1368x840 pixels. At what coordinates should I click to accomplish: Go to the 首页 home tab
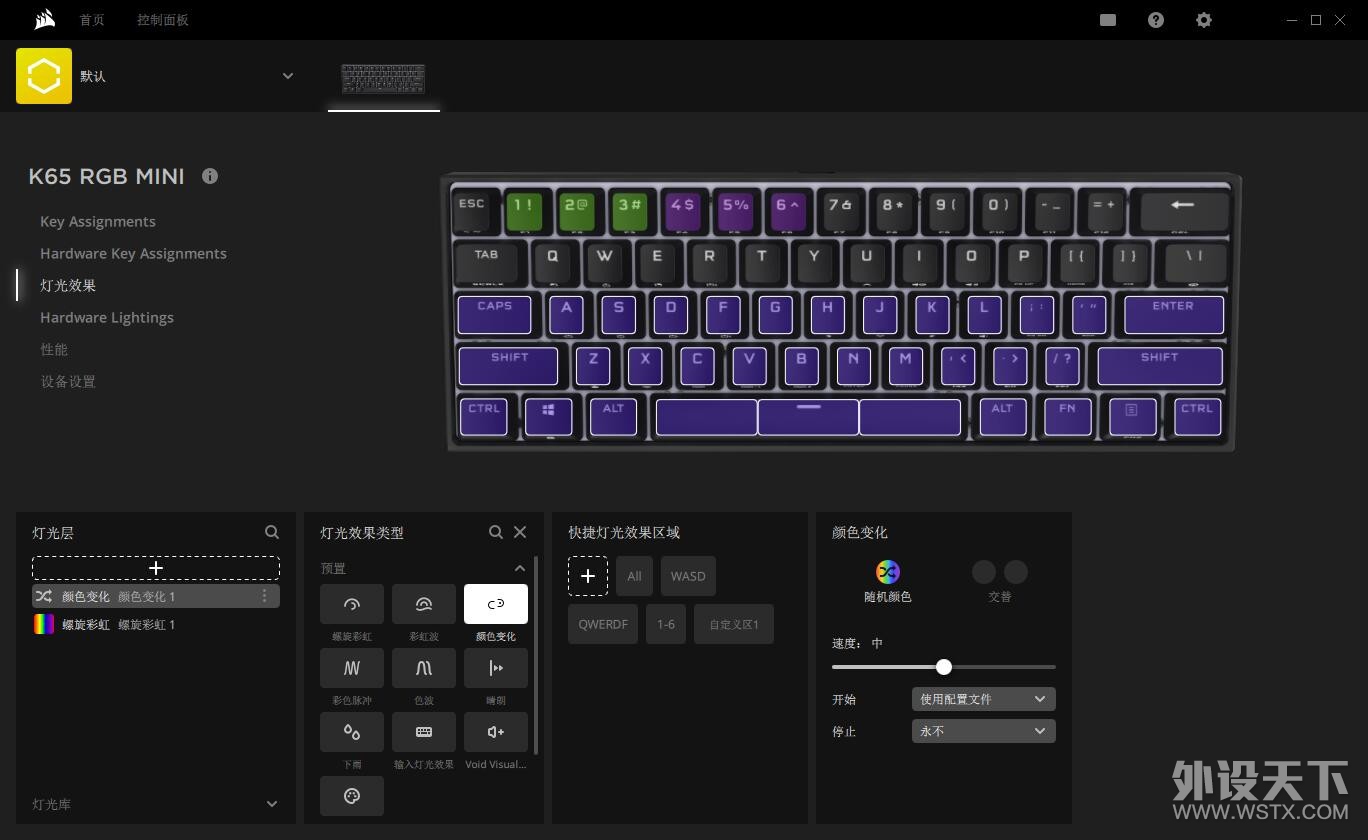pos(92,20)
